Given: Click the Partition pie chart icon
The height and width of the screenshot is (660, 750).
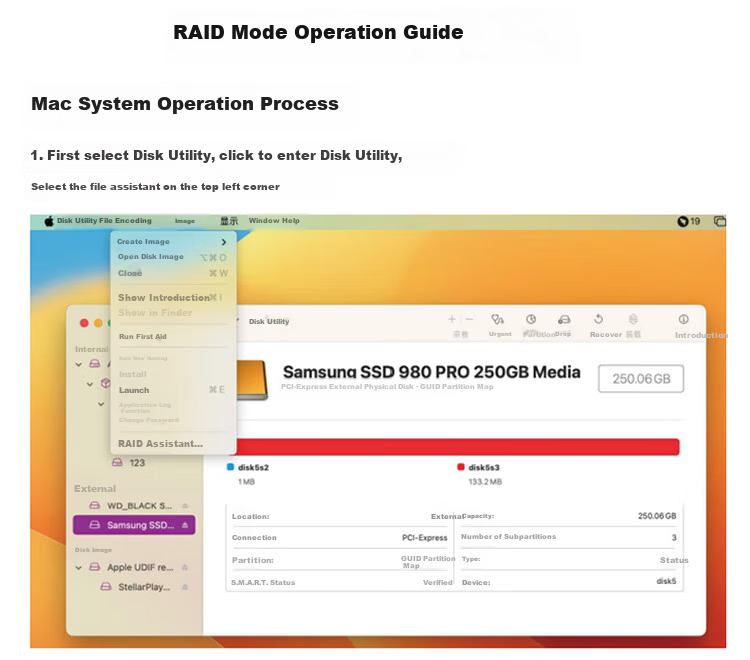Looking at the screenshot, I should [531, 319].
